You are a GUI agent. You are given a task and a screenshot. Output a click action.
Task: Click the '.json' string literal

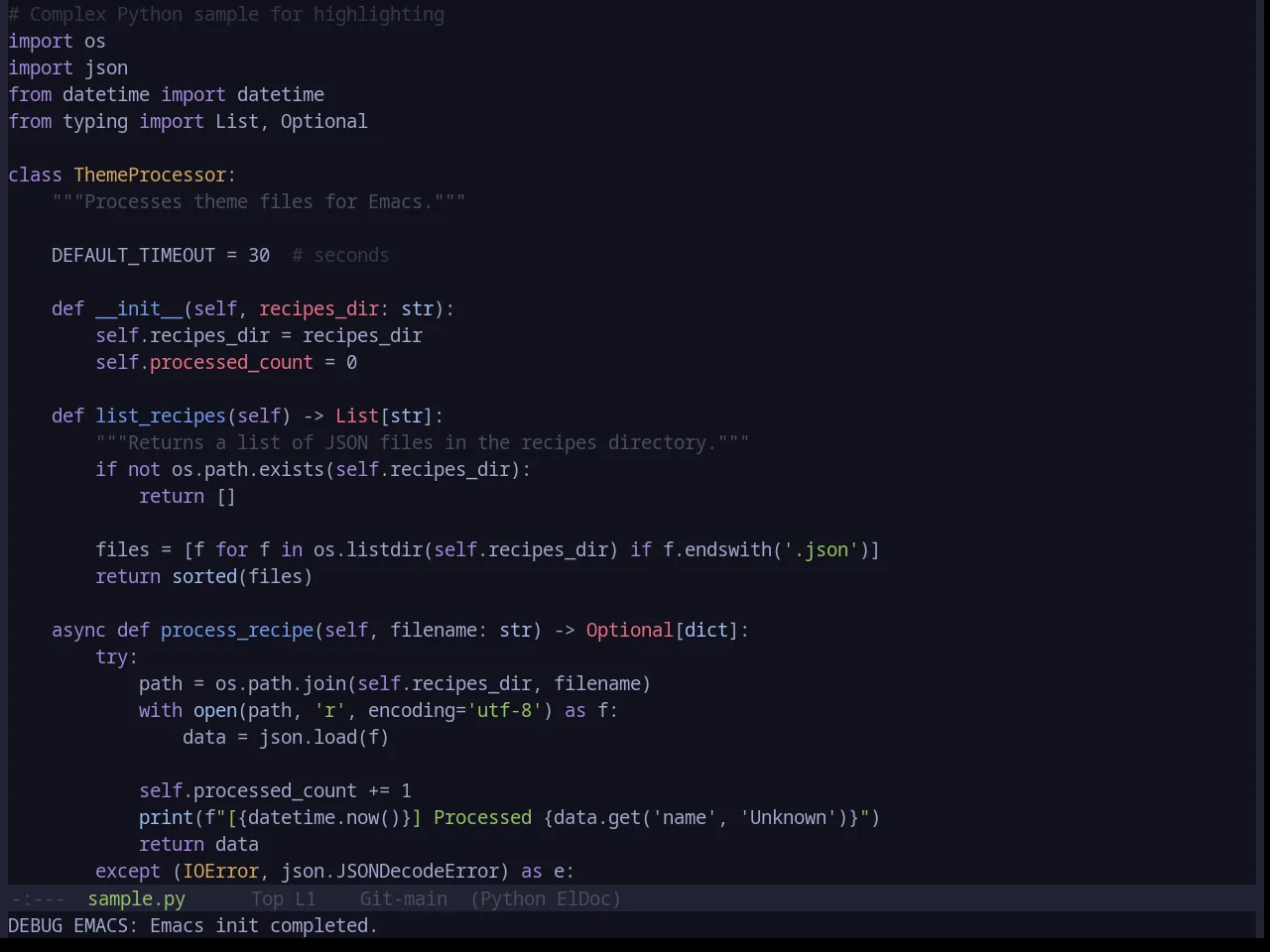point(821,549)
